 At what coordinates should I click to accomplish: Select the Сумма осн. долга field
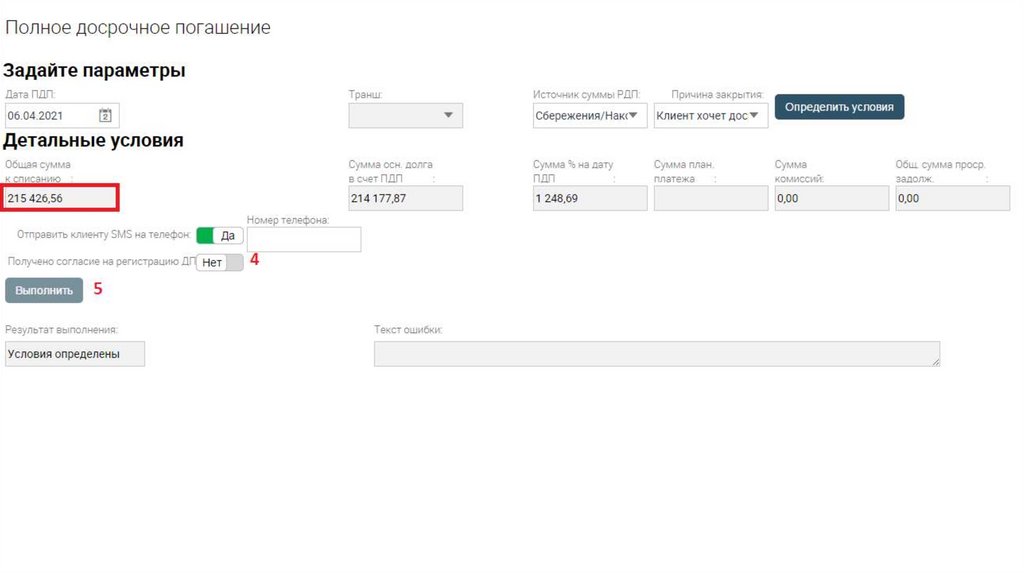click(x=405, y=198)
